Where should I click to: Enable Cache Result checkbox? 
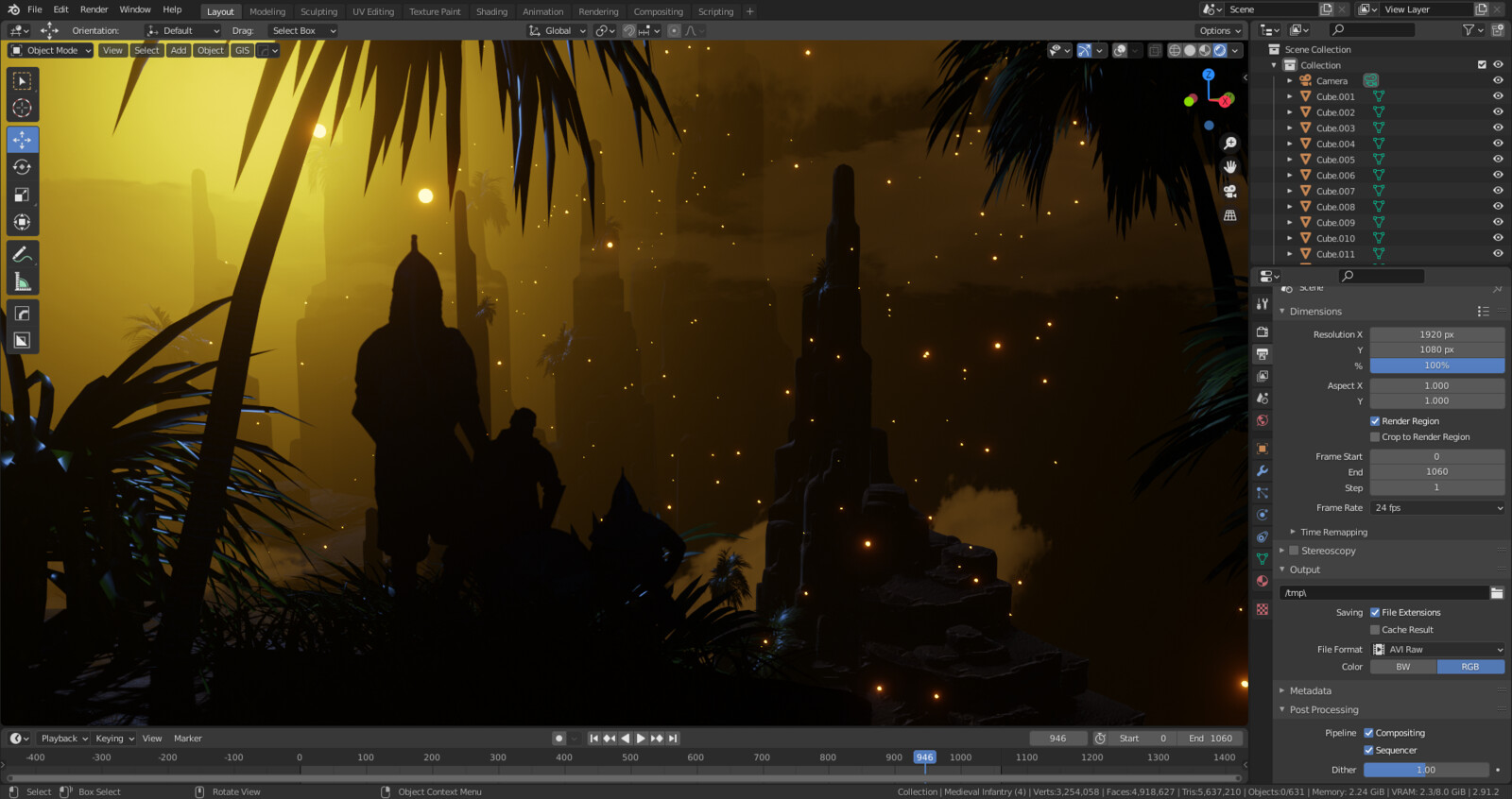pyautogui.click(x=1375, y=630)
